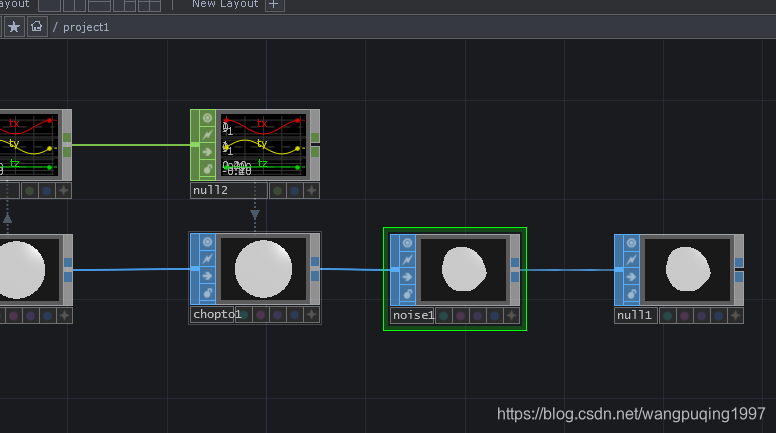Toggle the viewer flag on noise1
The image size is (776, 433).
[407, 242]
